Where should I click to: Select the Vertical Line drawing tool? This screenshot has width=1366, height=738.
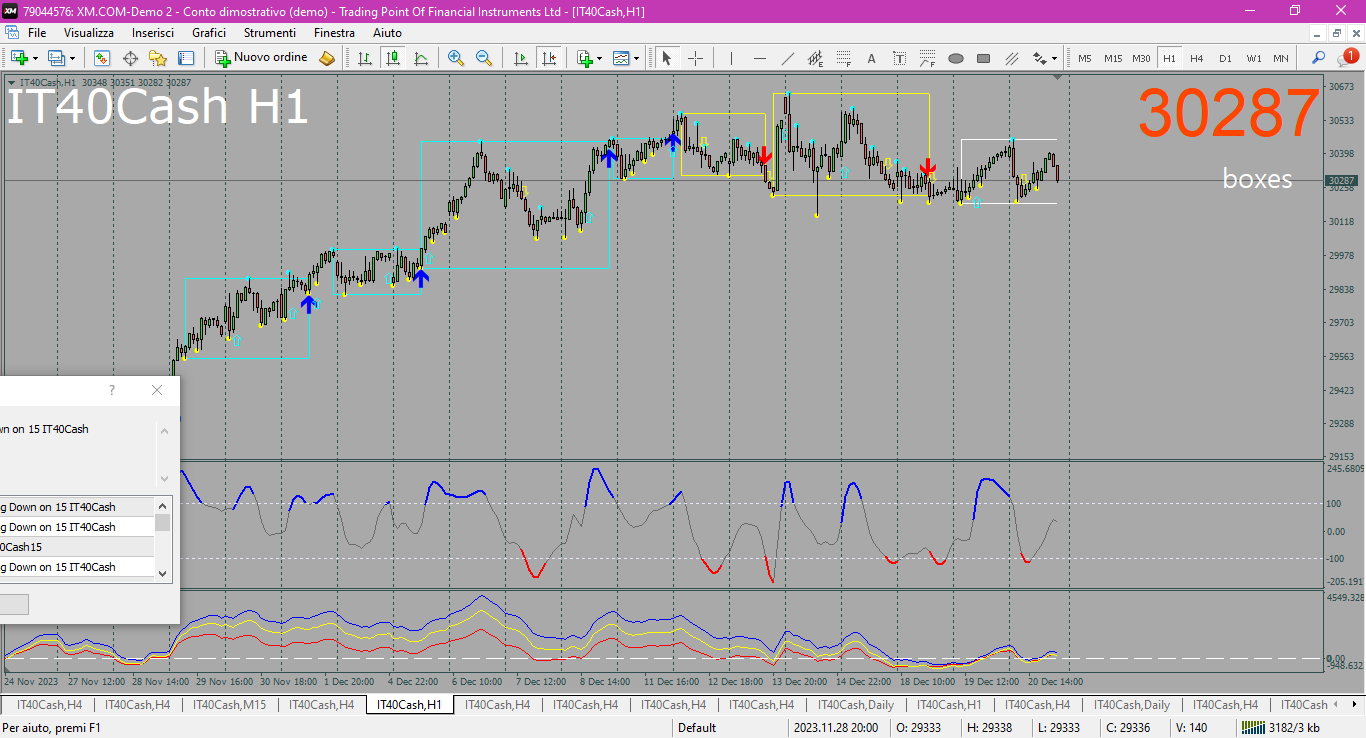coord(731,58)
